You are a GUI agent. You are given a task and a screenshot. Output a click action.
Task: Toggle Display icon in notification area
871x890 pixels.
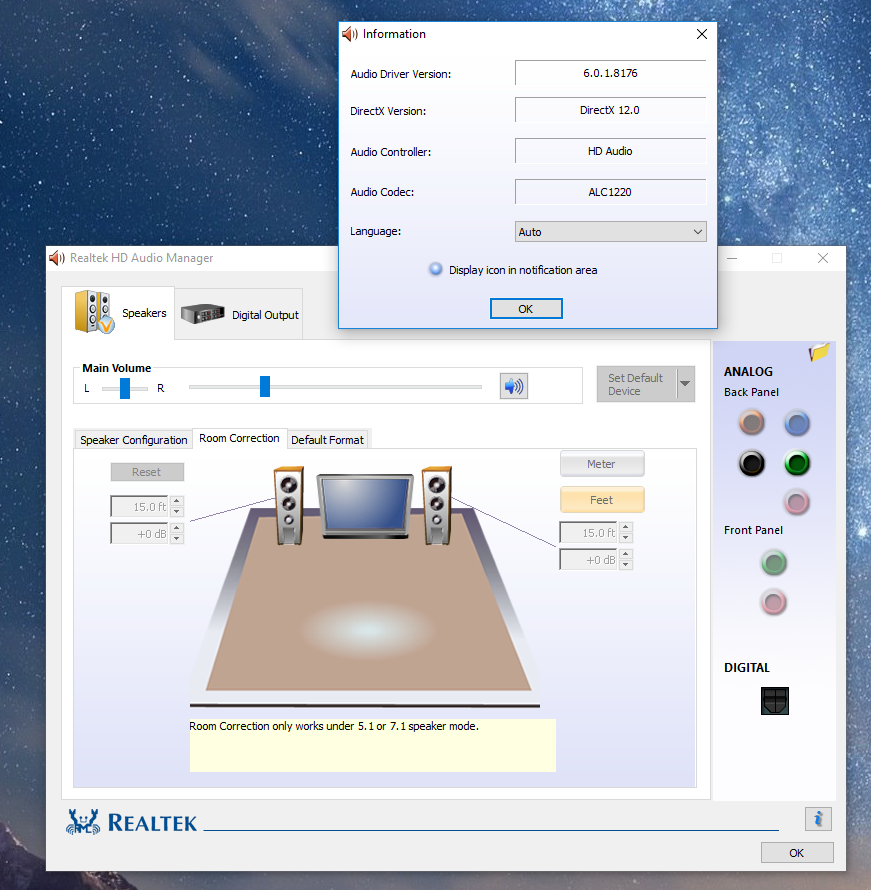point(436,270)
